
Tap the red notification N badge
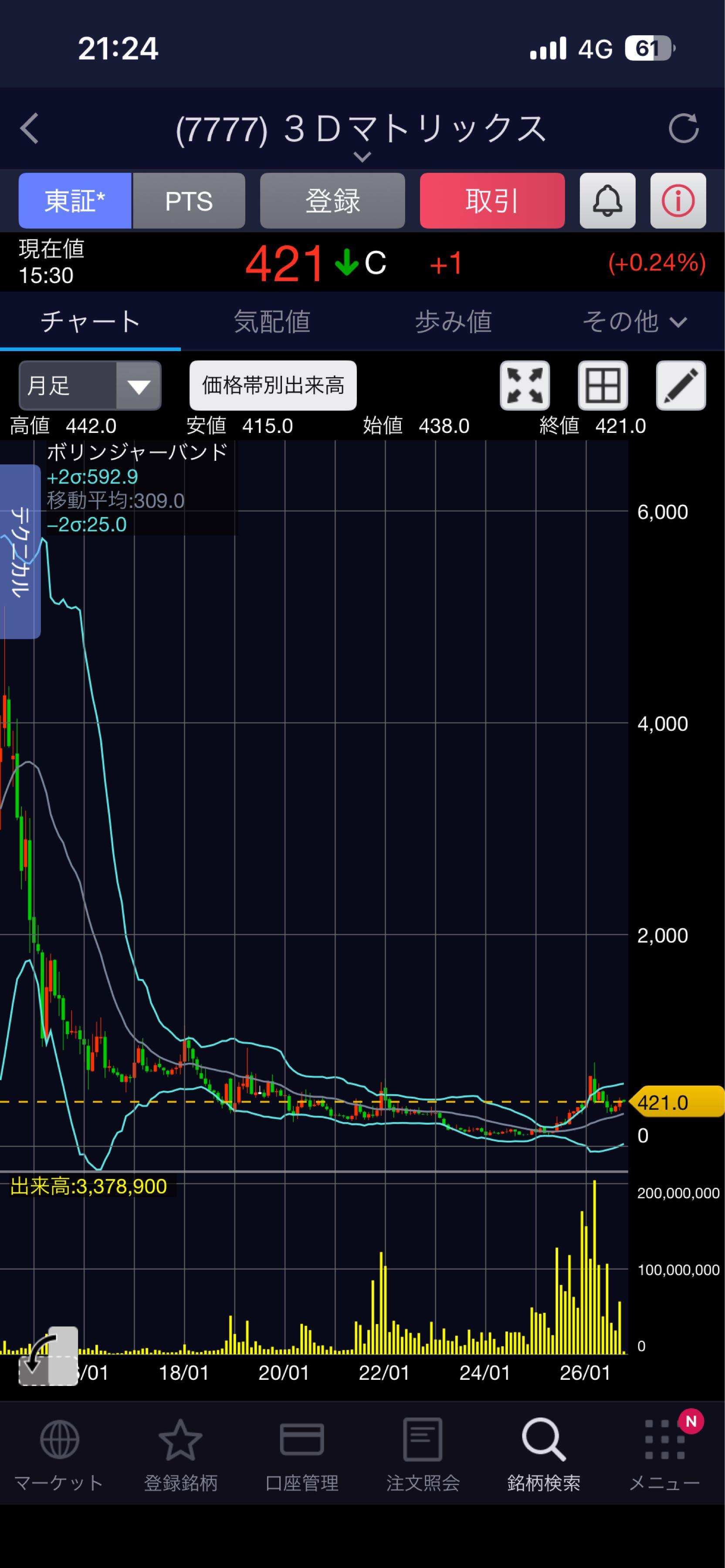pos(690,1421)
